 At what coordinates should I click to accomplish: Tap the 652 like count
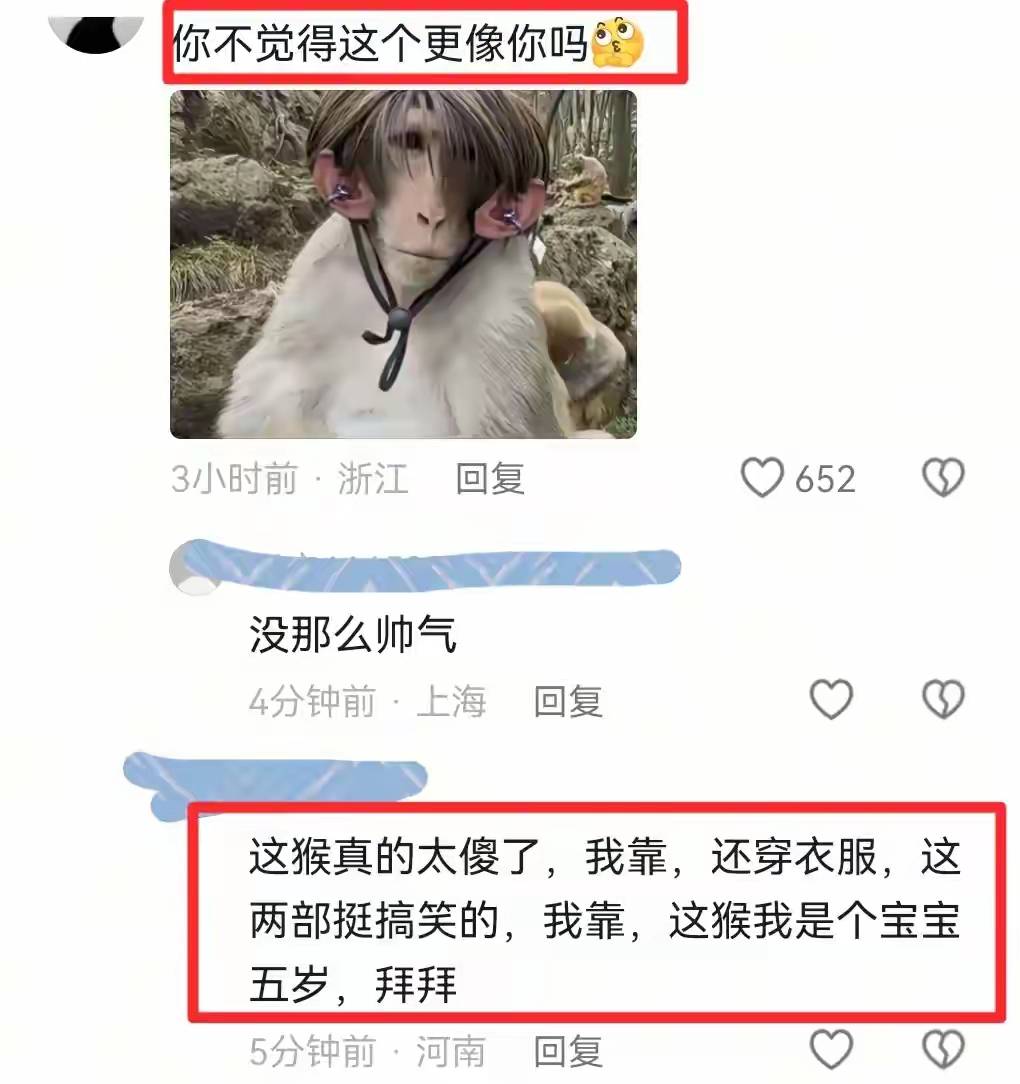(x=825, y=479)
